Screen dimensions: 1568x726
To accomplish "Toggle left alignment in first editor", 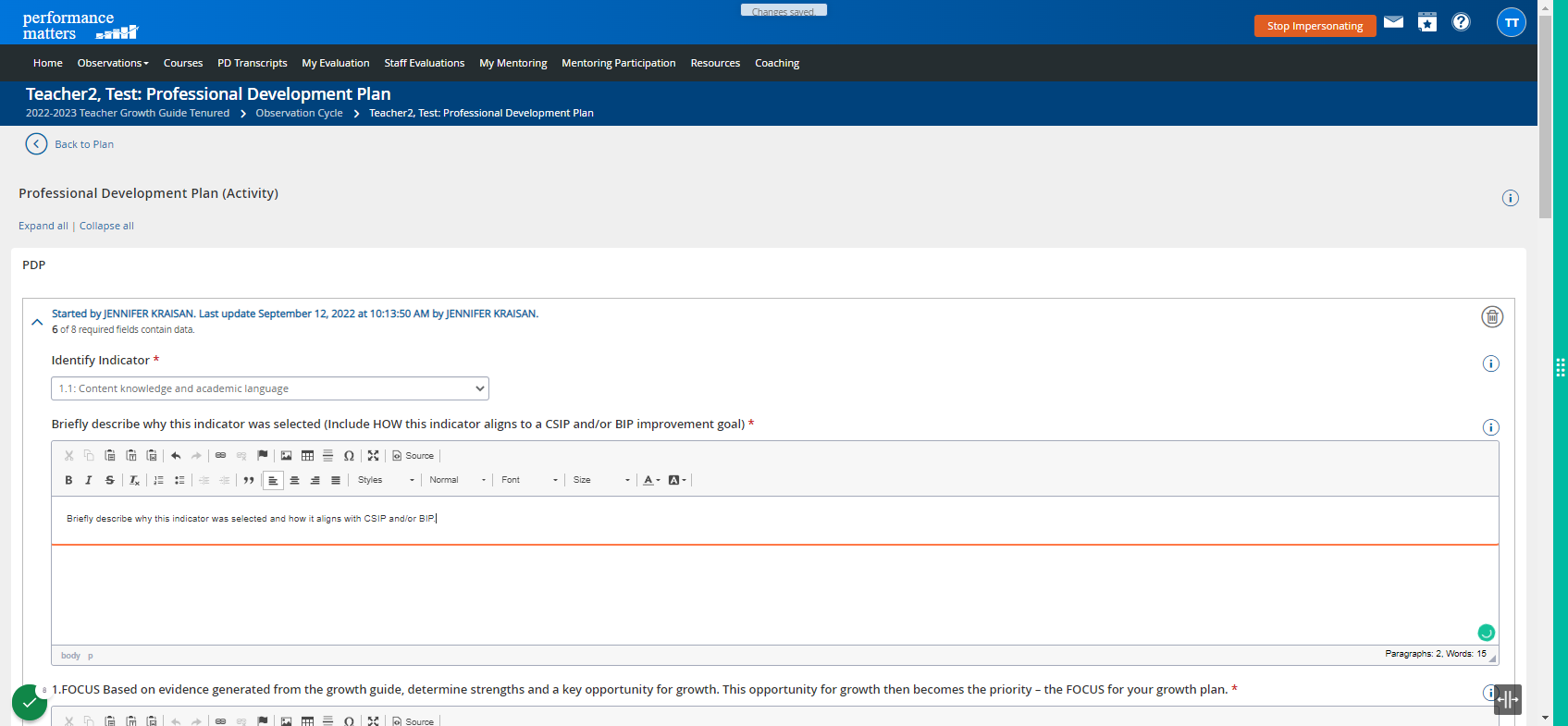I will [x=273, y=480].
